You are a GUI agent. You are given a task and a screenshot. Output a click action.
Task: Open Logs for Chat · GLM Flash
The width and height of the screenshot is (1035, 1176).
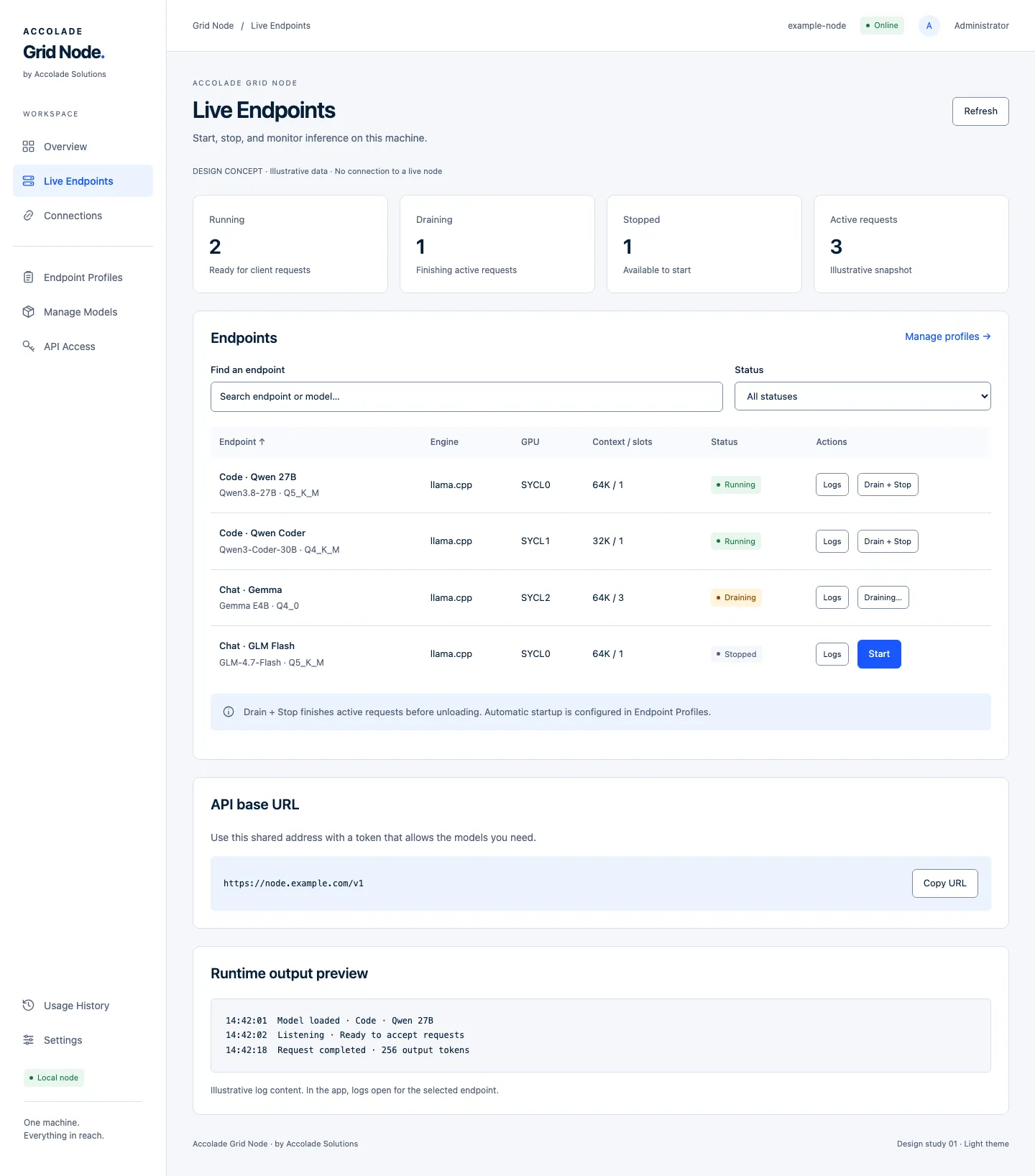pos(832,654)
